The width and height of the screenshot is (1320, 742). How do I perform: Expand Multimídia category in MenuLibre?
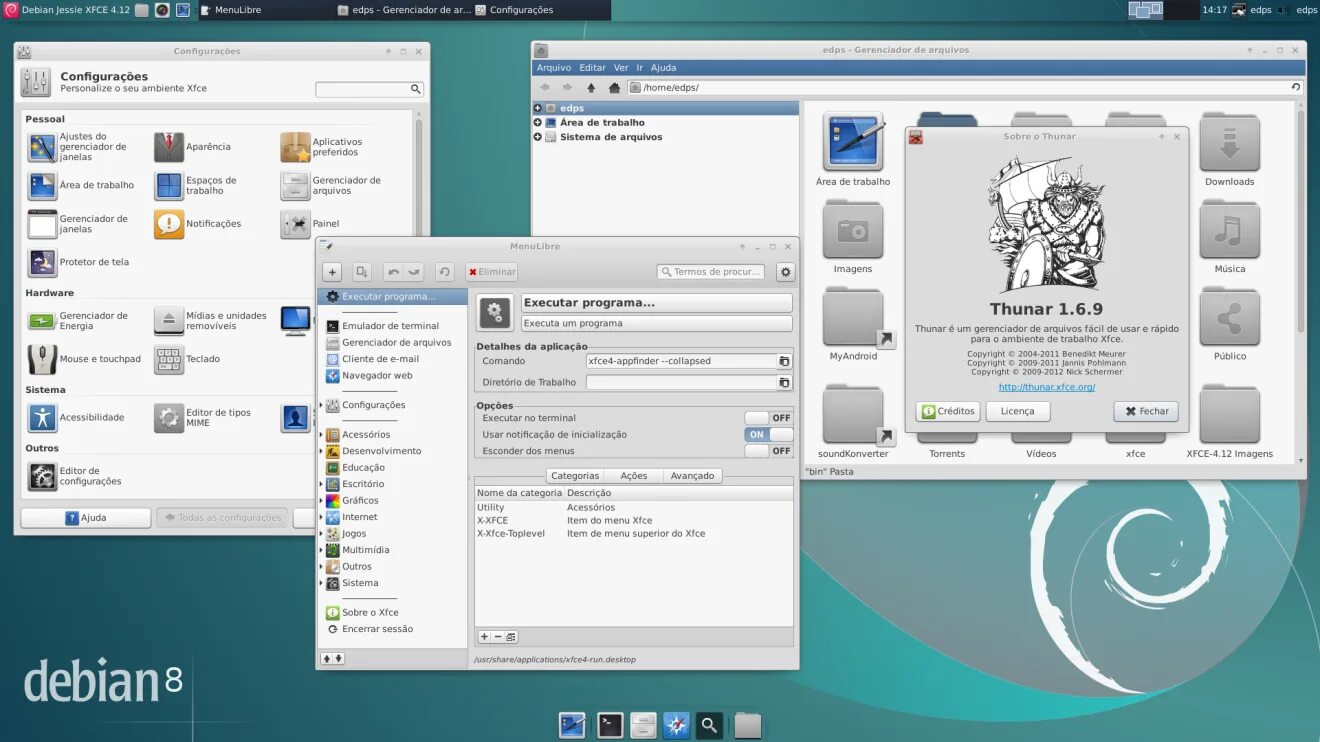click(x=321, y=550)
